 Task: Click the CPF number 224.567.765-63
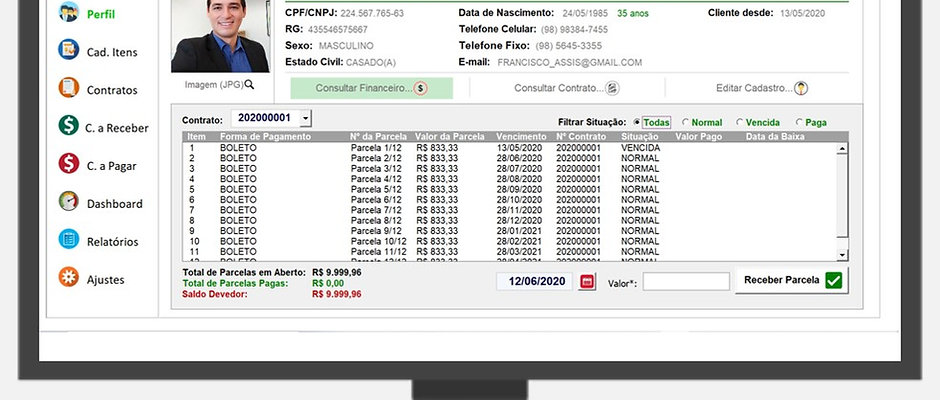372,13
